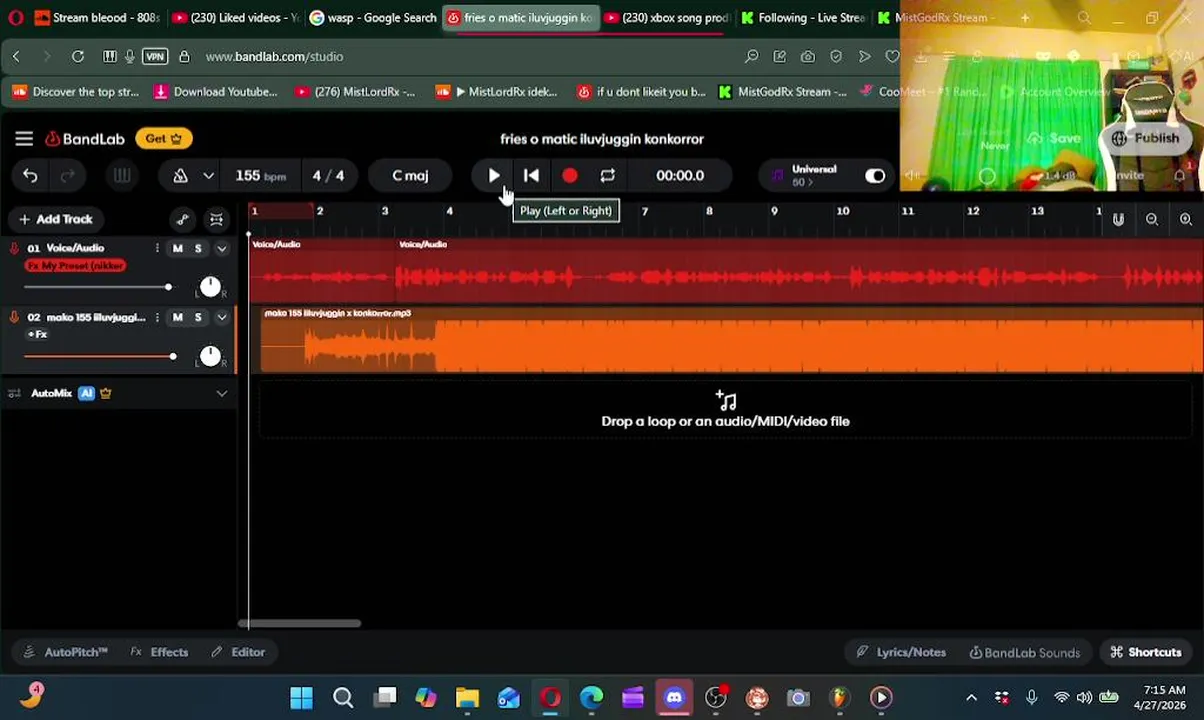Redo the last undone action
Screen dimensions: 1204x720
[67, 176]
